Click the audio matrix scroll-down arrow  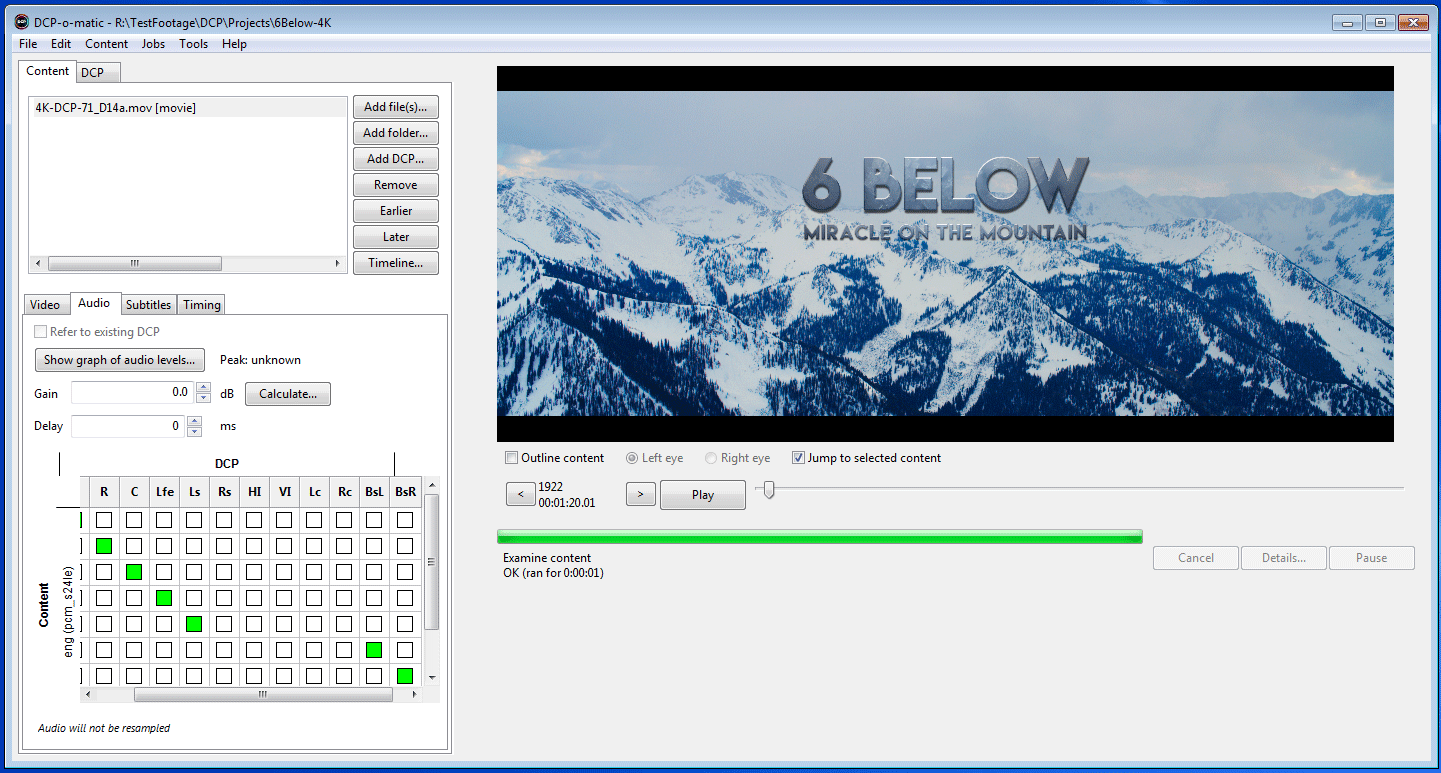[432, 678]
